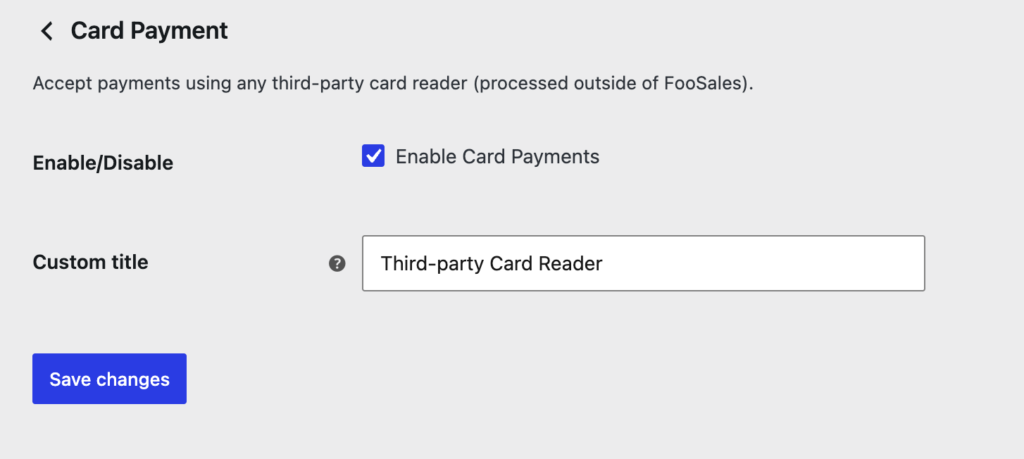Viewport: 1024px width, 459px height.
Task: Click the question mark help icon
Action: 337,263
